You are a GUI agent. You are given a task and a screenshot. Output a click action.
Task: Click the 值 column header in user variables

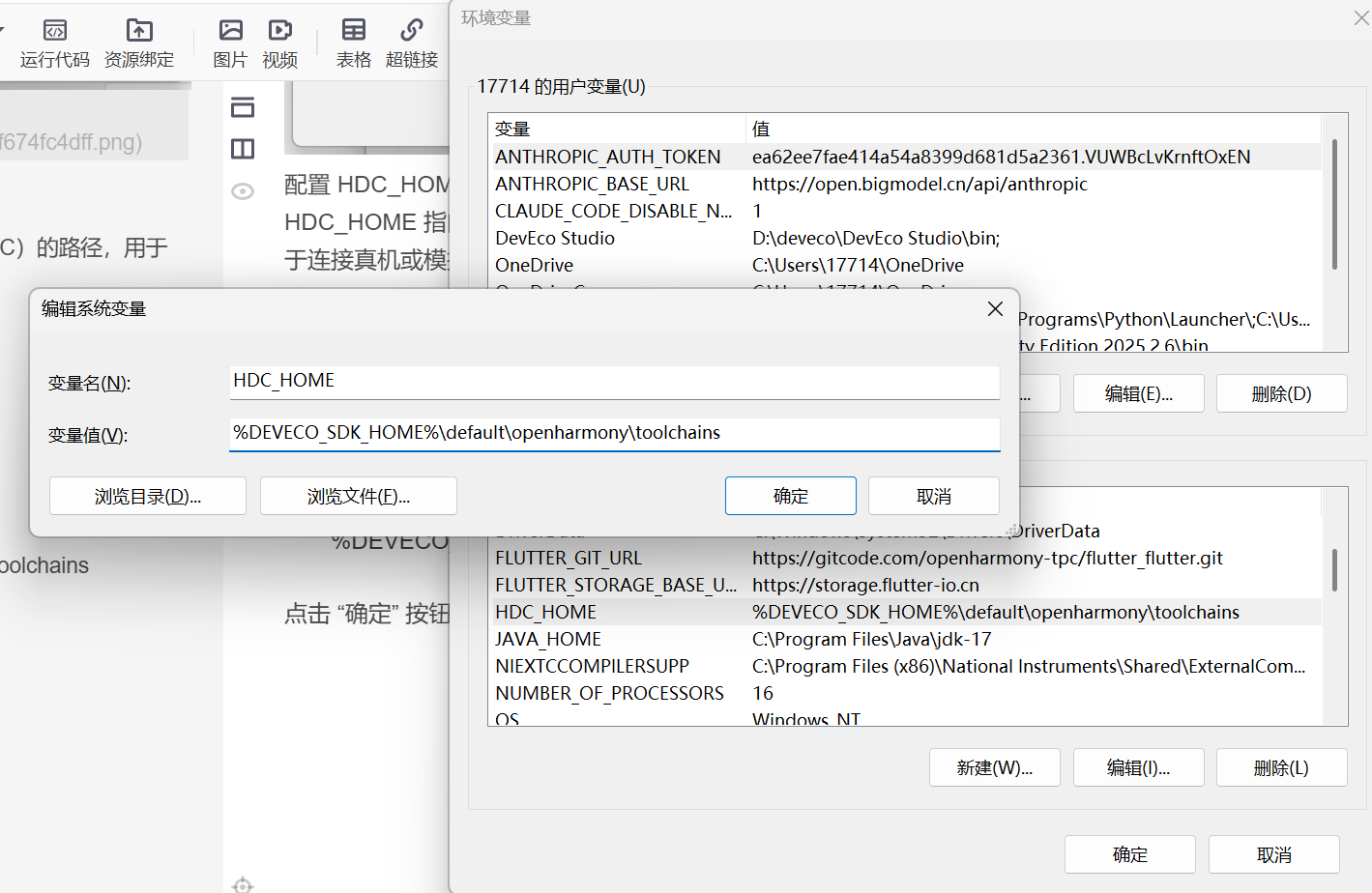coord(1034,129)
